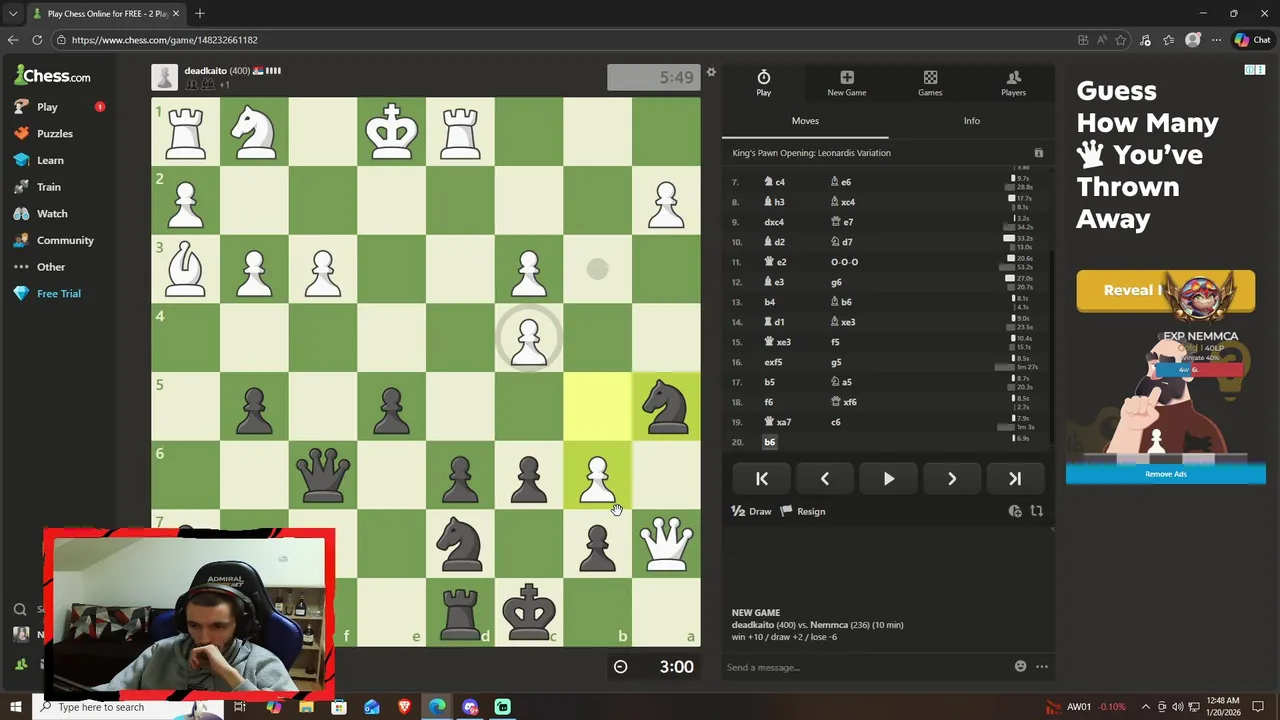The width and height of the screenshot is (1280, 720).
Task: Reload the page
Action: coord(37,40)
